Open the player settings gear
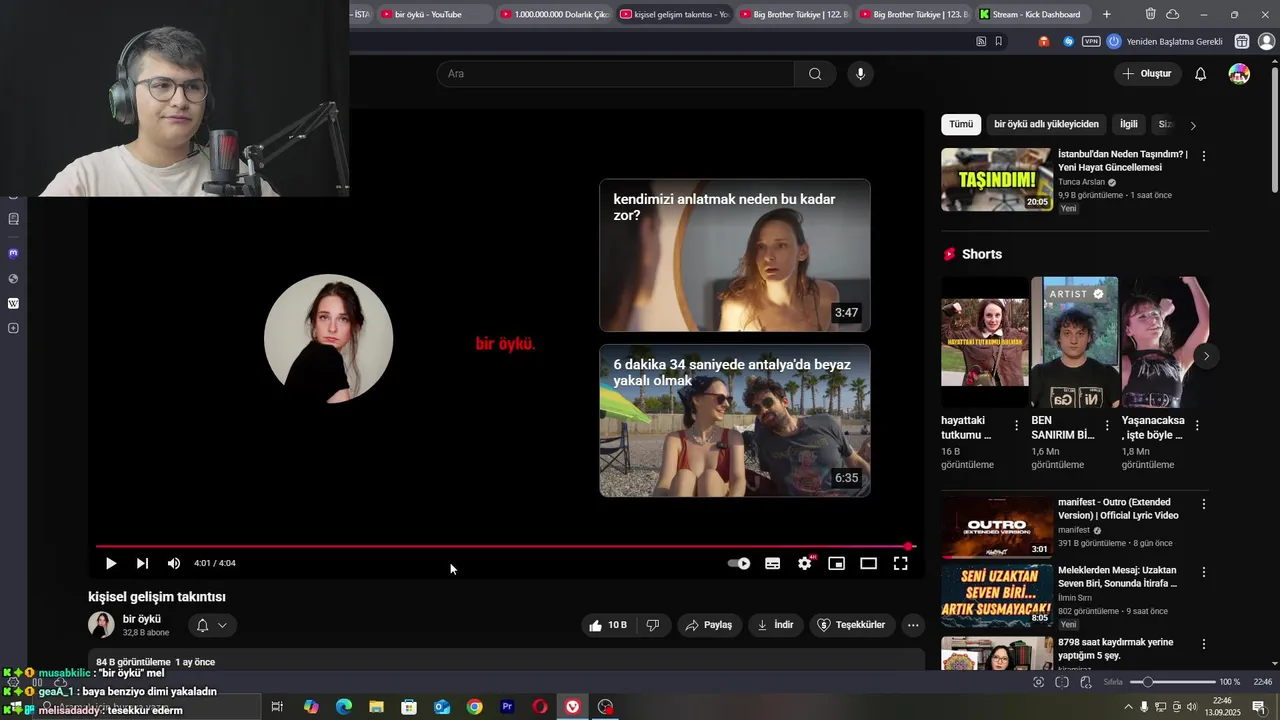 [x=805, y=563]
